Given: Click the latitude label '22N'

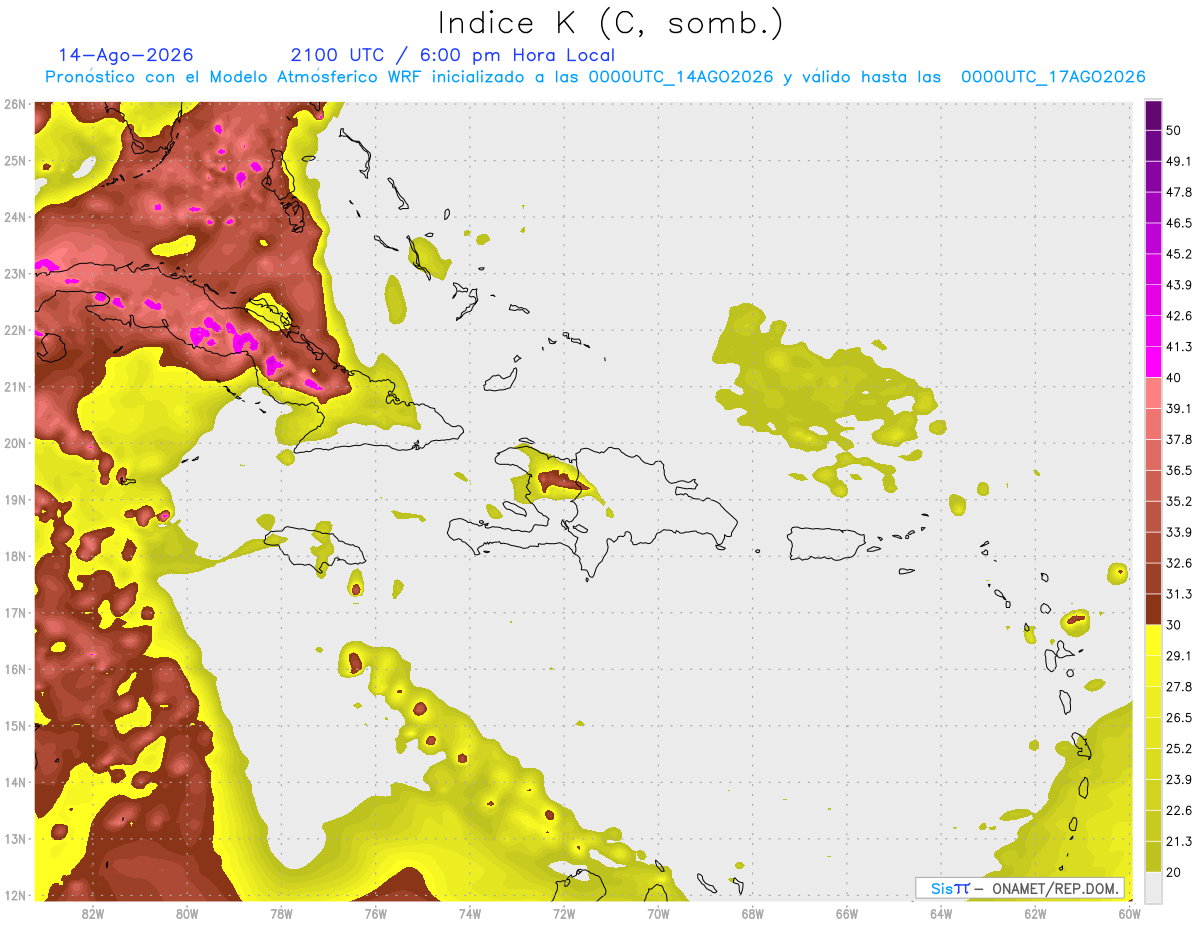Looking at the screenshot, I should (x=15, y=330).
